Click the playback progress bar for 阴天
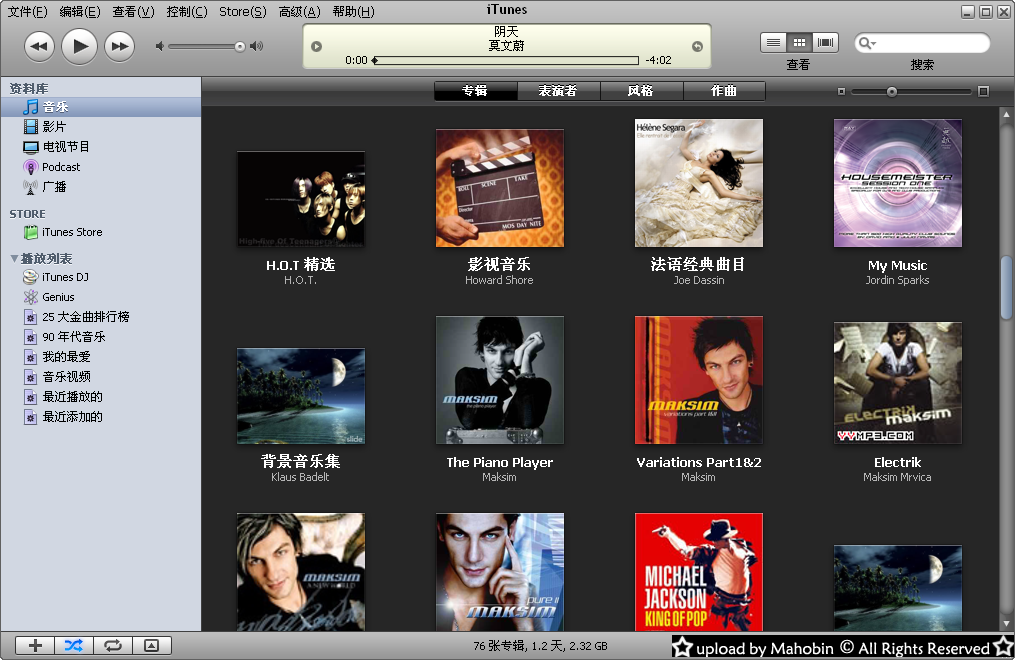 click(x=506, y=60)
